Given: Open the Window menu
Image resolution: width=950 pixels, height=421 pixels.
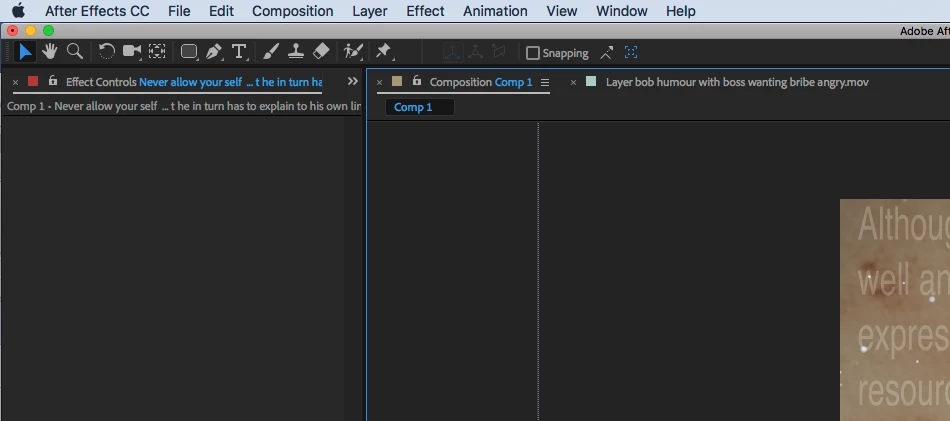Looking at the screenshot, I should point(622,11).
